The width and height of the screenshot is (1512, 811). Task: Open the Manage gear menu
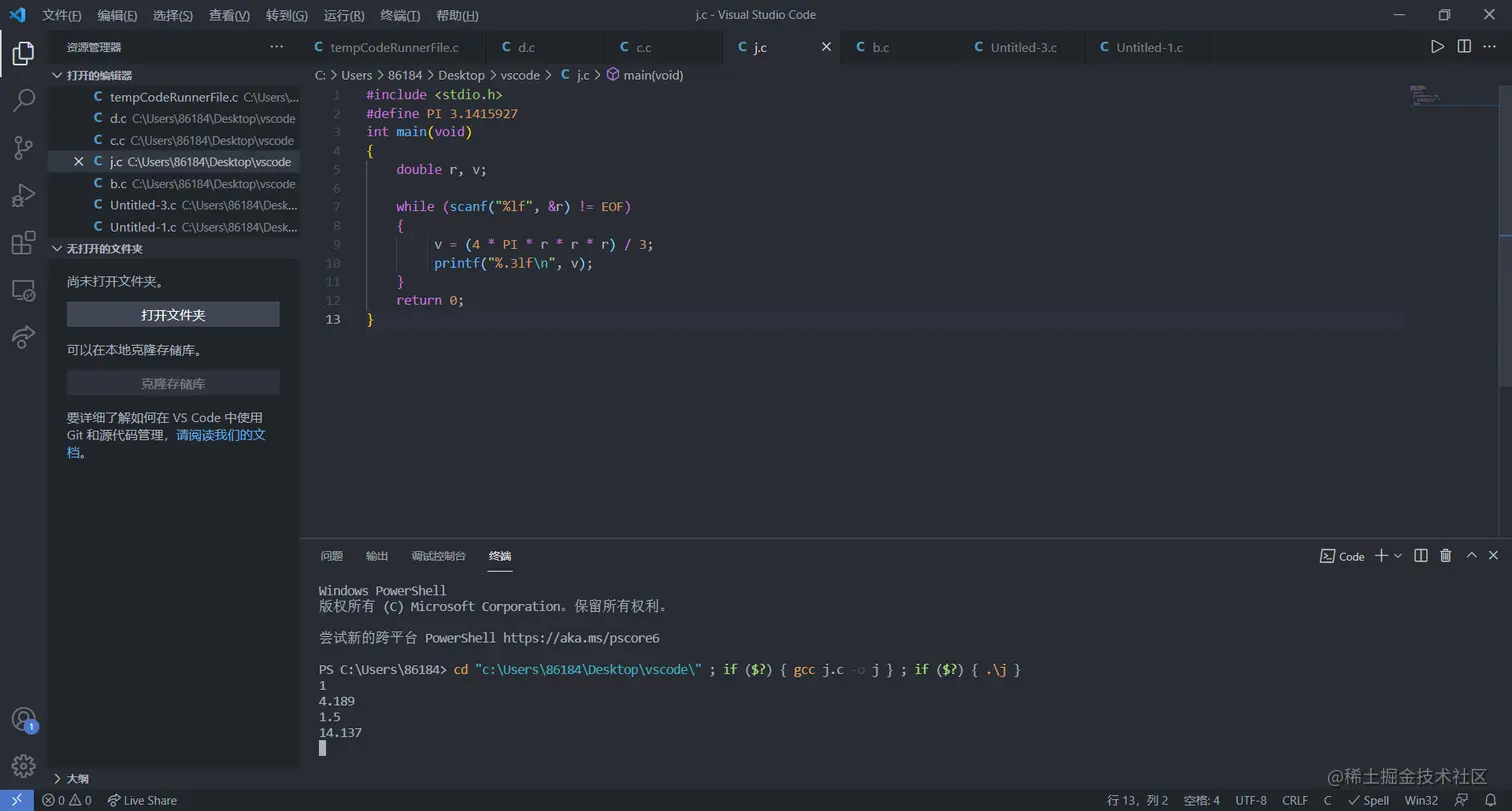[23, 766]
